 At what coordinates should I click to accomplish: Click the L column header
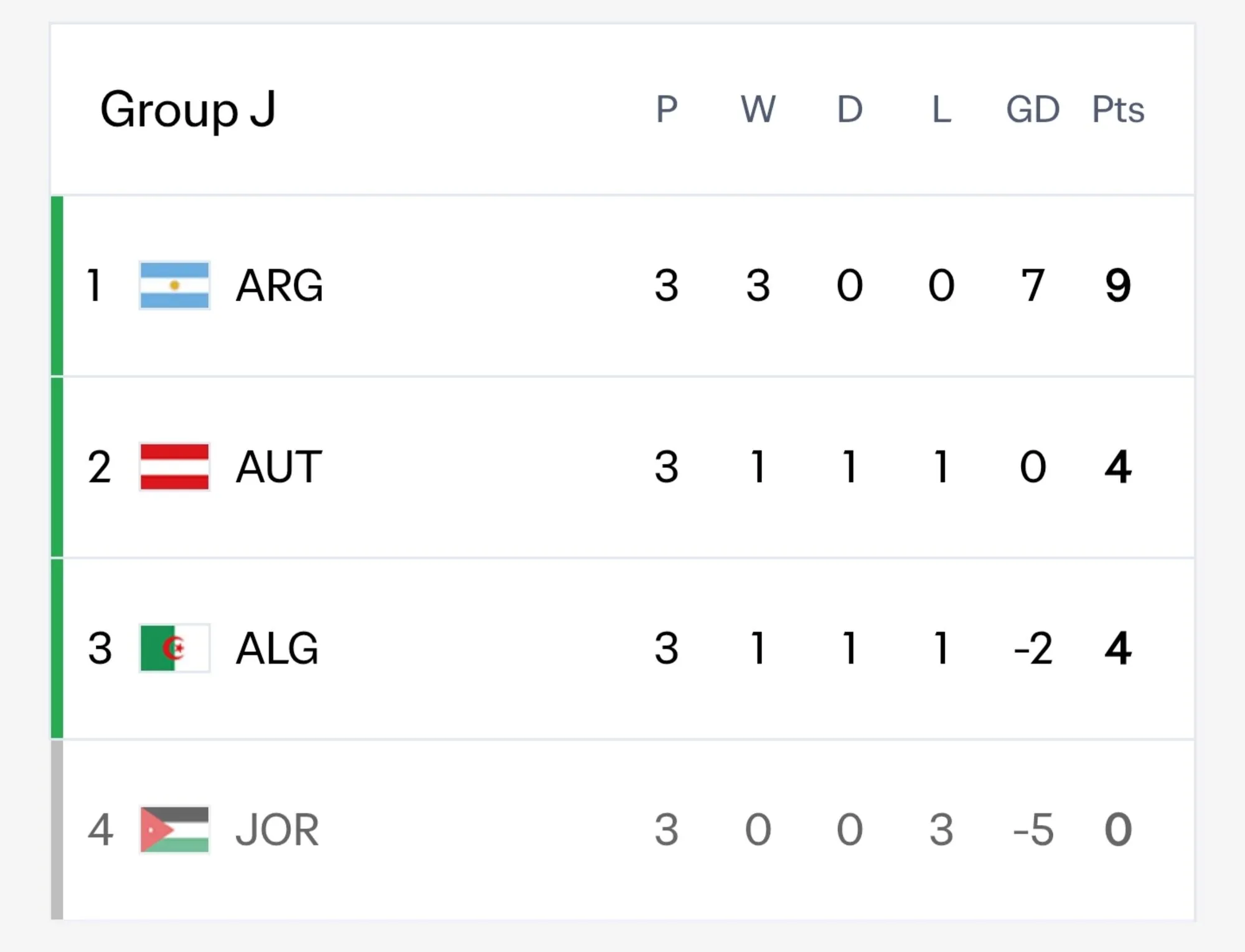pos(941,110)
